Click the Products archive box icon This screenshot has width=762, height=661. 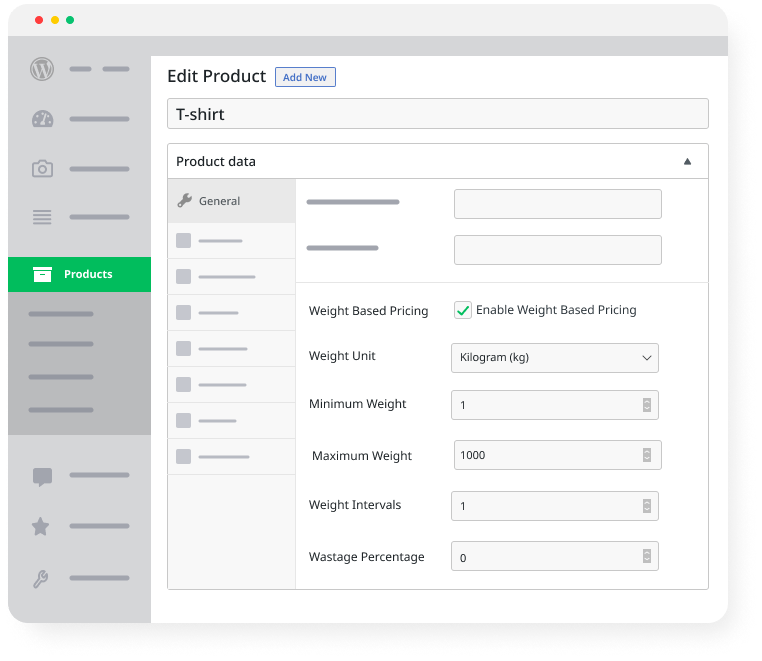point(42,274)
